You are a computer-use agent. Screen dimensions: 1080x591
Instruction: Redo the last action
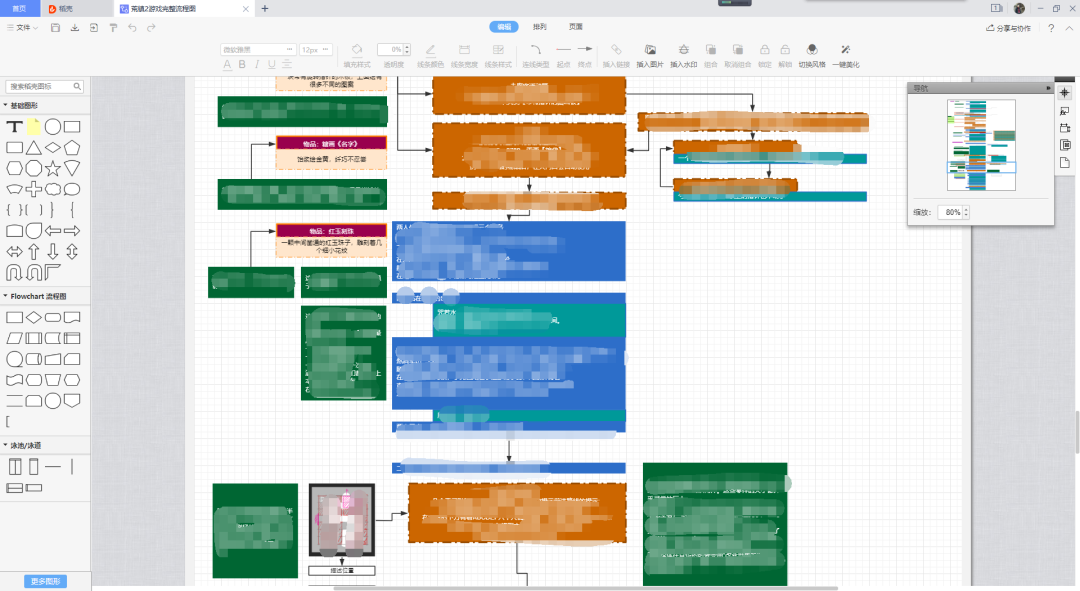(152, 28)
